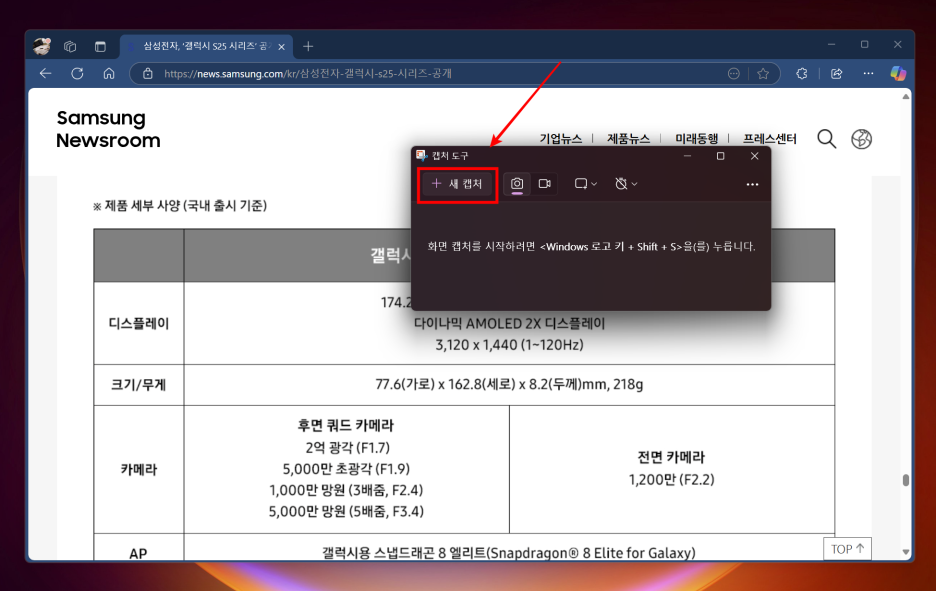This screenshot has width=936, height=591.
Task: Click the 카메라 table row header
Action: (x=138, y=469)
